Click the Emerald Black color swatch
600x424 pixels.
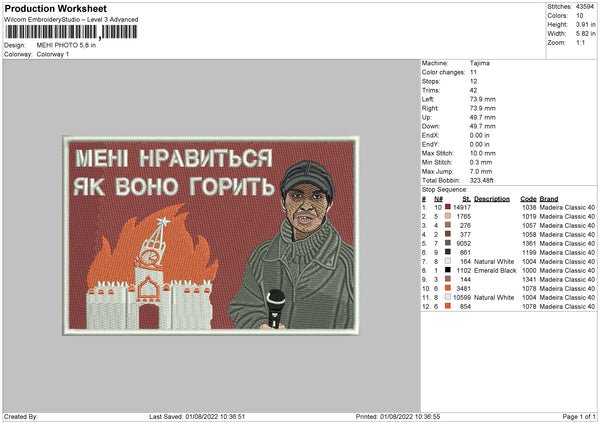[x=448, y=270]
